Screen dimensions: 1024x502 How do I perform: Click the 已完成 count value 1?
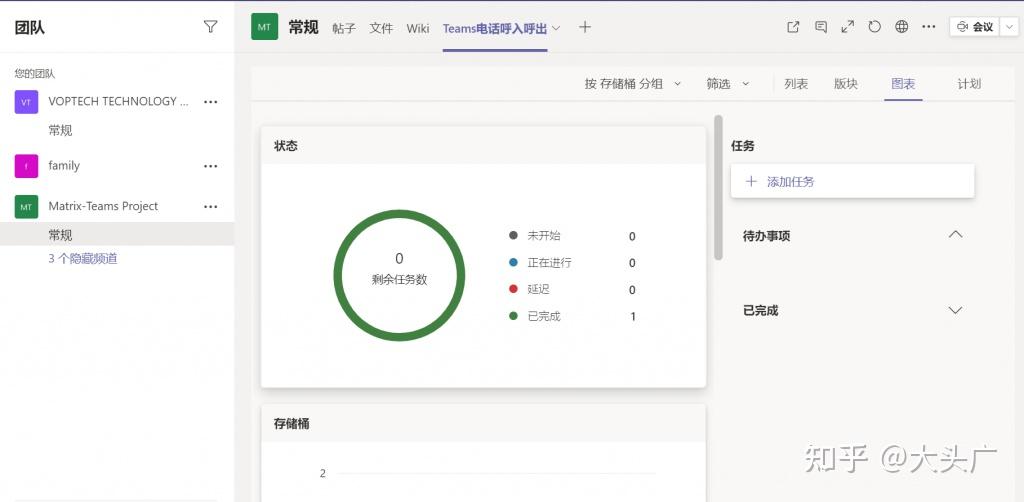pos(633,317)
